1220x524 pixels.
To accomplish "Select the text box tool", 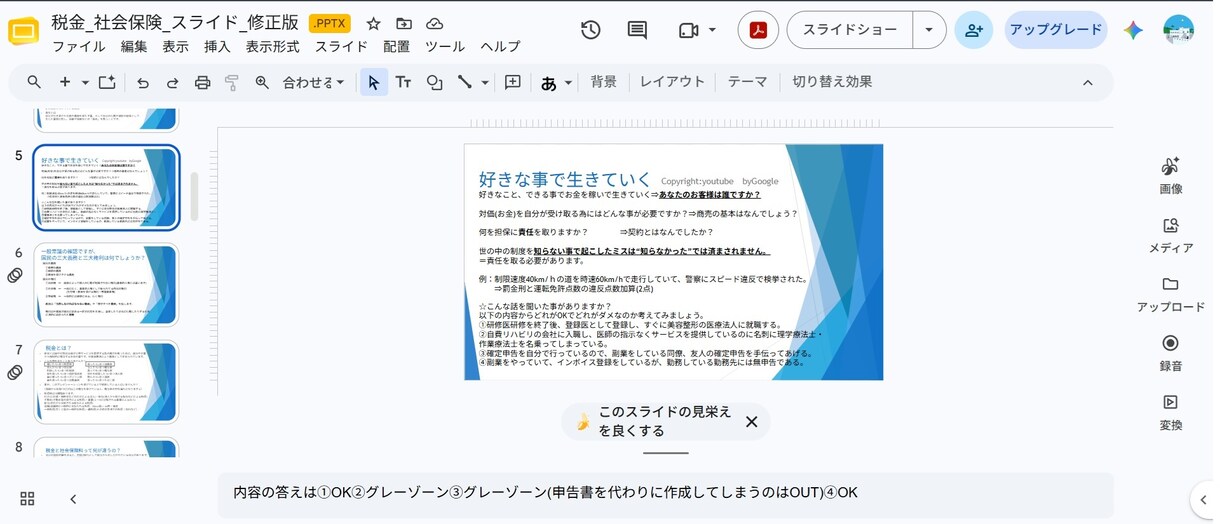I will pyautogui.click(x=404, y=82).
